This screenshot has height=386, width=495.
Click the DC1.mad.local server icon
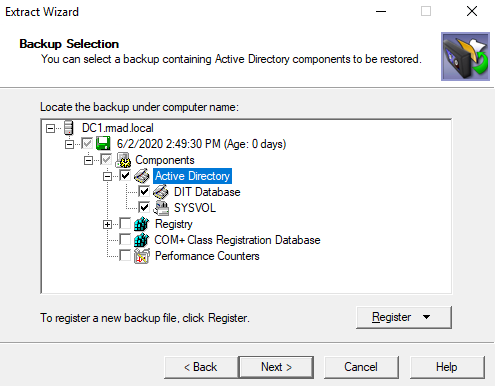click(69, 128)
